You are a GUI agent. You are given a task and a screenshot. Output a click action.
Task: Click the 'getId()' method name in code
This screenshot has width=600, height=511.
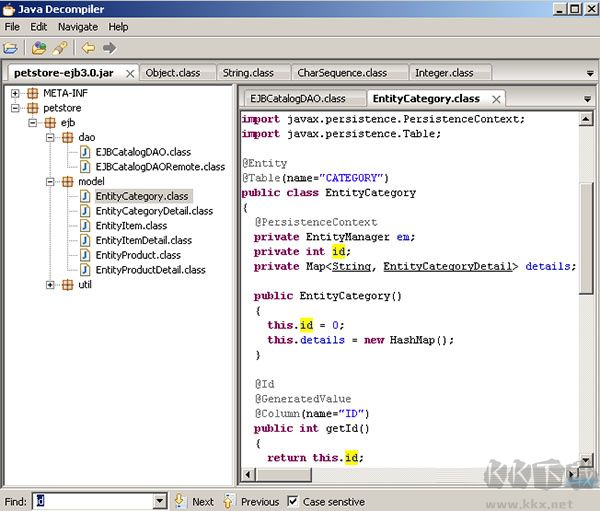(347, 428)
